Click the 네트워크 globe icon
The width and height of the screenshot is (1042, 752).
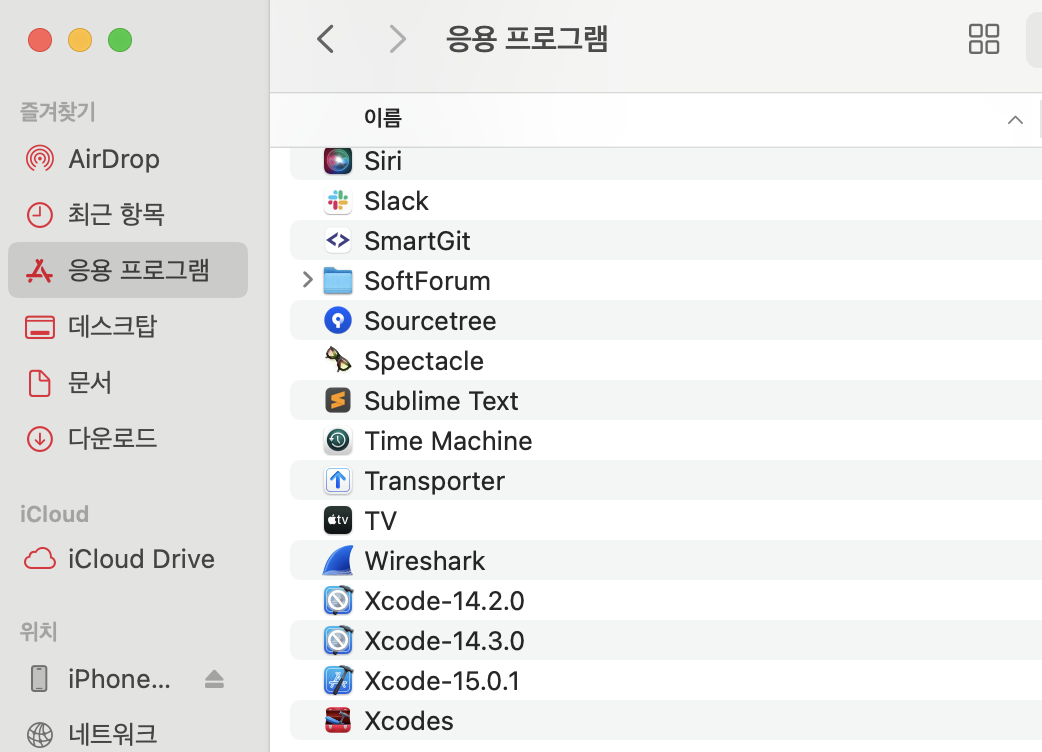tap(40, 734)
